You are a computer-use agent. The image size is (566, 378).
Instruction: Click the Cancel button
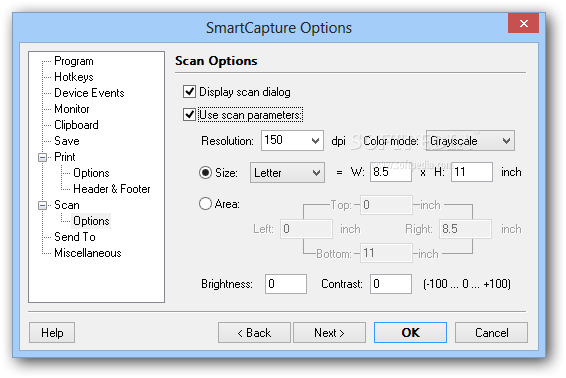491,333
